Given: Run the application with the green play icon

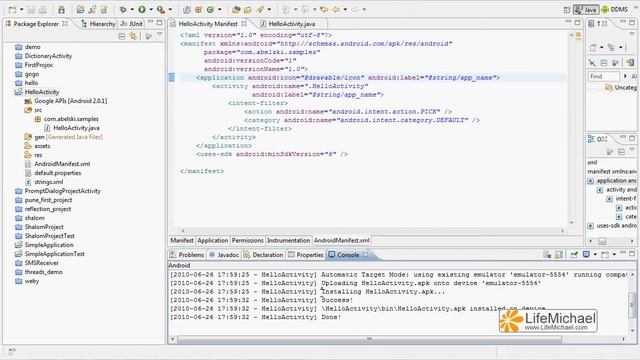Looking at the screenshot, I should tap(142, 9).
